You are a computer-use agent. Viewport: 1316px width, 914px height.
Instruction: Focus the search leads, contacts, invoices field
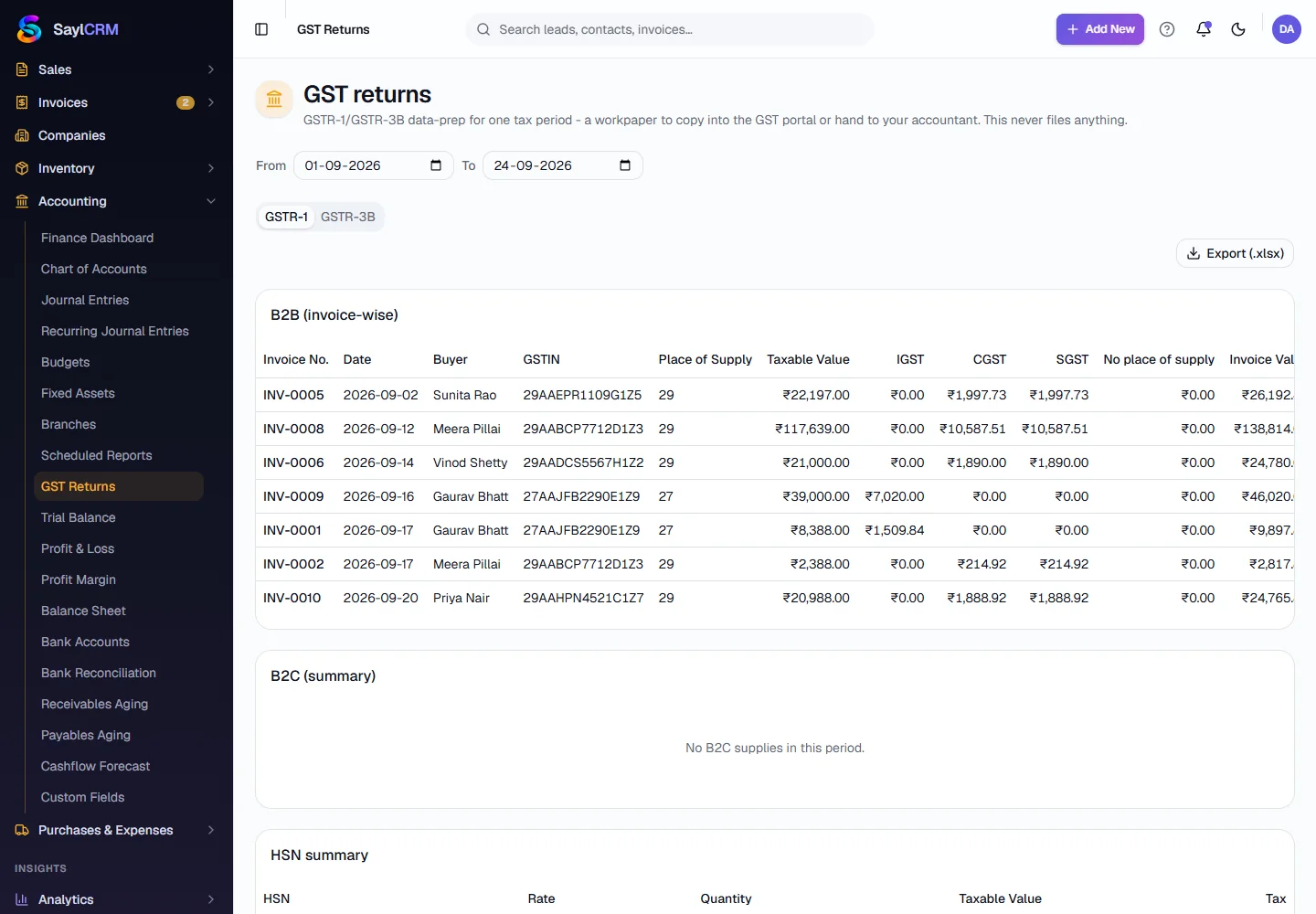[x=670, y=29]
